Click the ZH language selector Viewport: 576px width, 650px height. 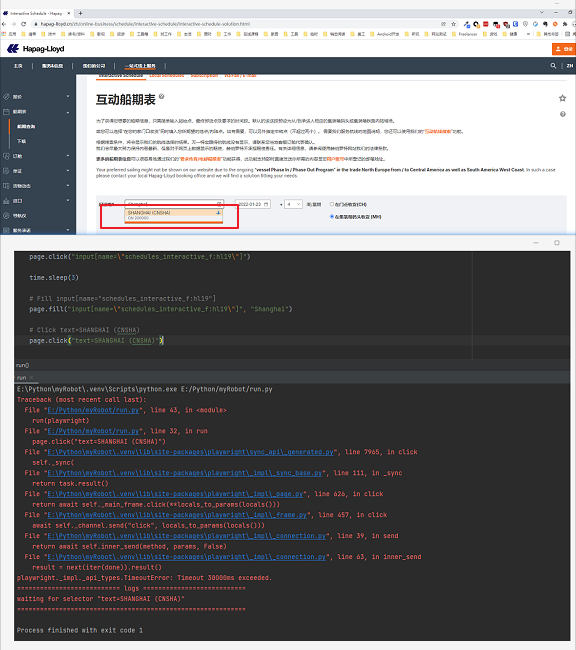(x=570, y=65)
